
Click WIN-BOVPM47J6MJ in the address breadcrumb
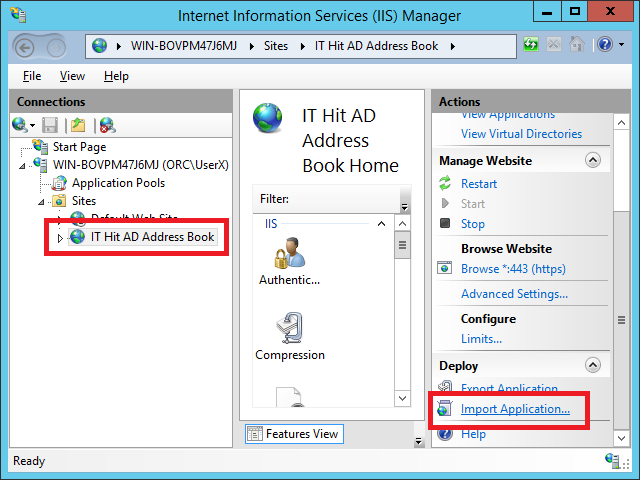coord(184,46)
